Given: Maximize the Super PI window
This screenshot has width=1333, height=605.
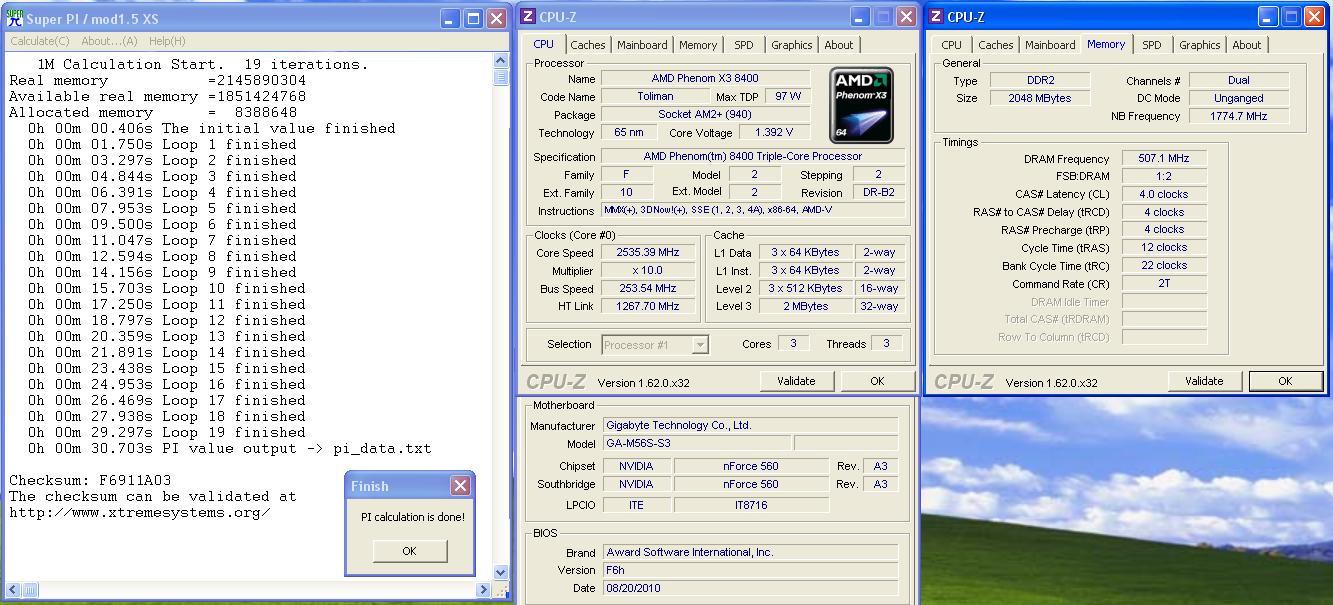Looking at the screenshot, I should 473,19.
